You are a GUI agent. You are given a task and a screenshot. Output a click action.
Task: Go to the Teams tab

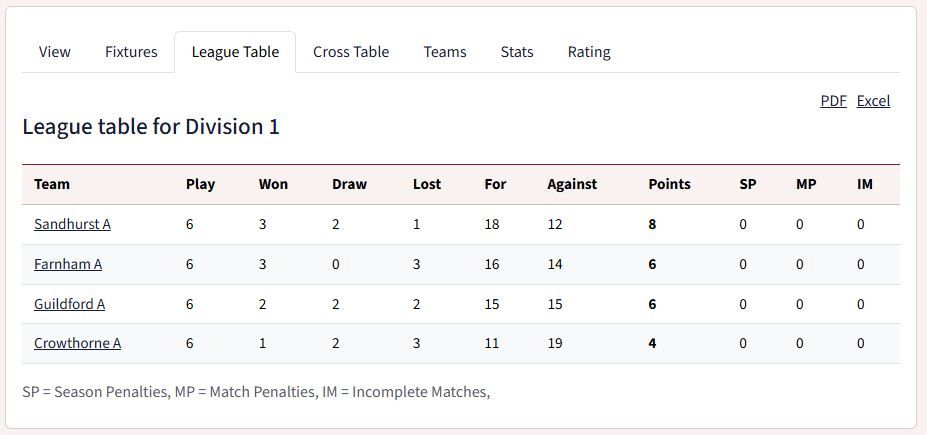point(445,52)
